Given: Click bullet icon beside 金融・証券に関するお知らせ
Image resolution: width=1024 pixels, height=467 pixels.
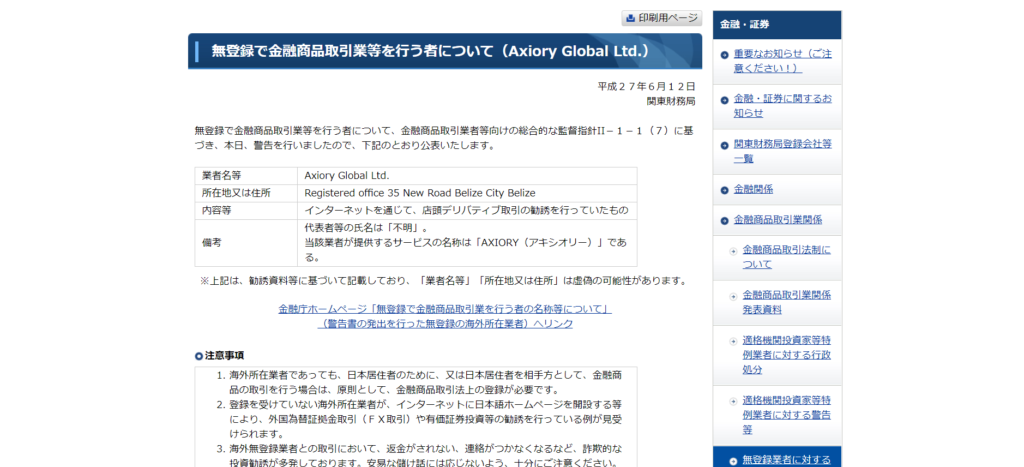Looking at the screenshot, I should click(724, 100).
